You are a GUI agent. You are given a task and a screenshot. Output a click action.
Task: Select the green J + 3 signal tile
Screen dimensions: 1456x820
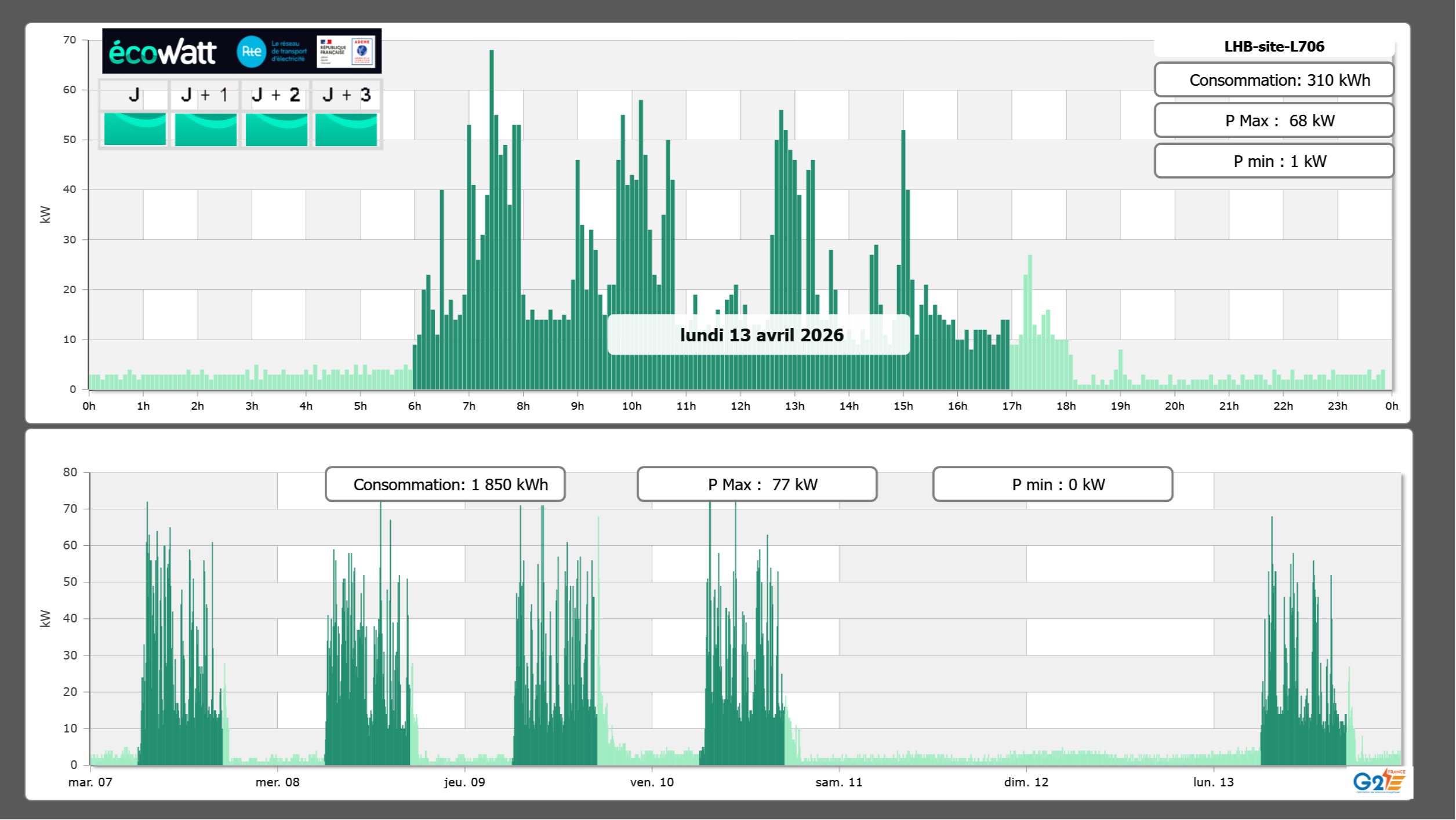coord(346,129)
